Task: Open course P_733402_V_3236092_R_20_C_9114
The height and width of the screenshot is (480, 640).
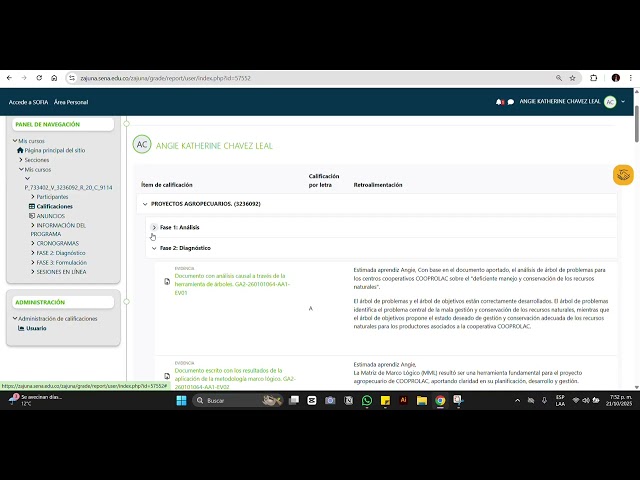Action: (x=68, y=188)
